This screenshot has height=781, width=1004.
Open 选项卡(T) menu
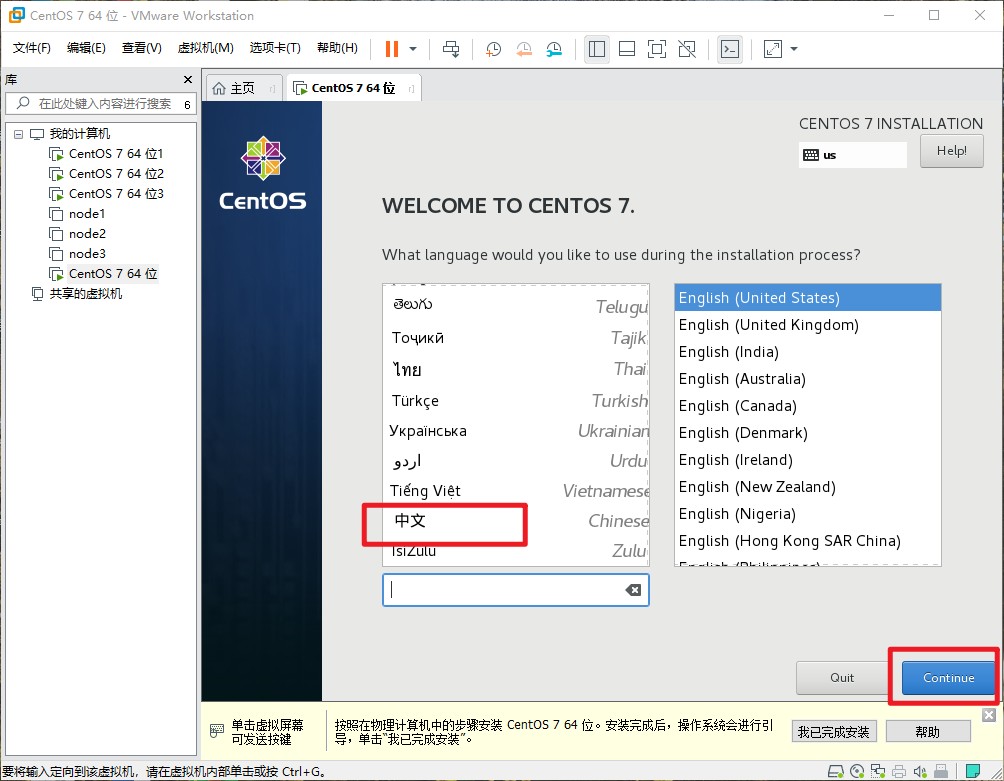tap(275, 48)
